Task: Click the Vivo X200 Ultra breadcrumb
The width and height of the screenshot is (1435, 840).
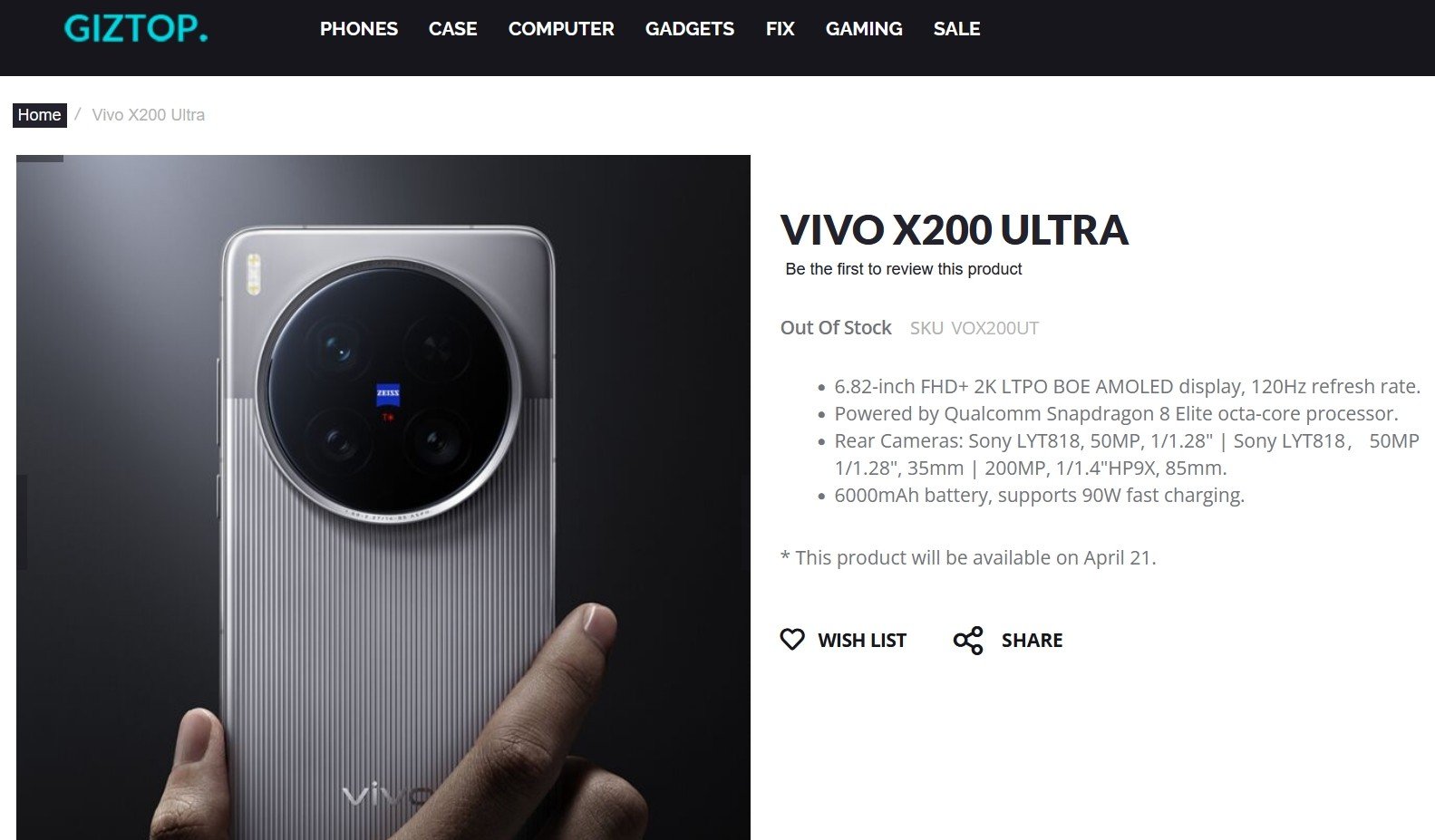Action: point(149,115)
